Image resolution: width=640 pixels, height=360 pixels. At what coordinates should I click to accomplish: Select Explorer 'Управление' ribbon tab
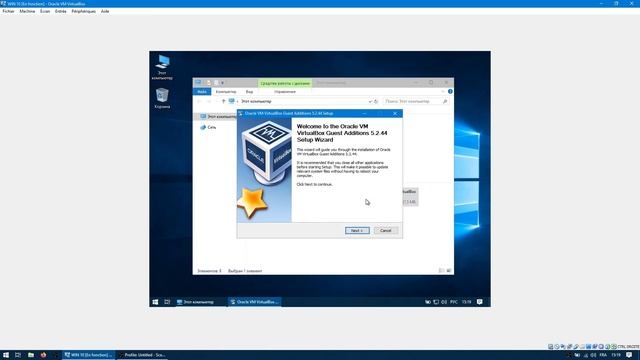(x=285, y=92)
